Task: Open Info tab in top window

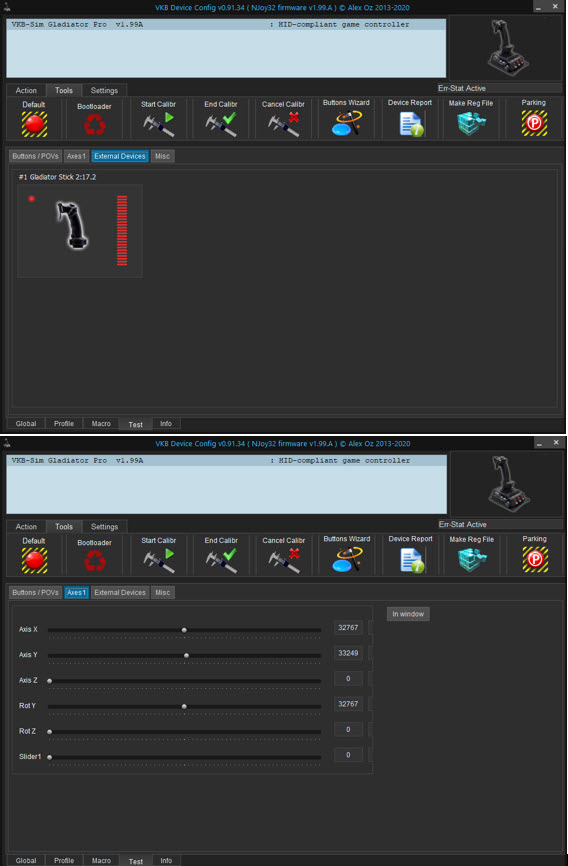Action: point(166,424)
